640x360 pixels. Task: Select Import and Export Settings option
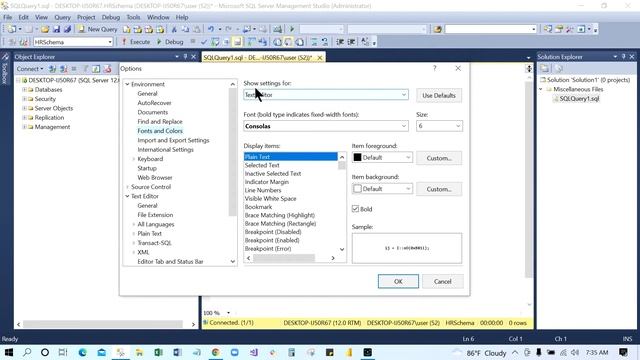tap(173, 140)
